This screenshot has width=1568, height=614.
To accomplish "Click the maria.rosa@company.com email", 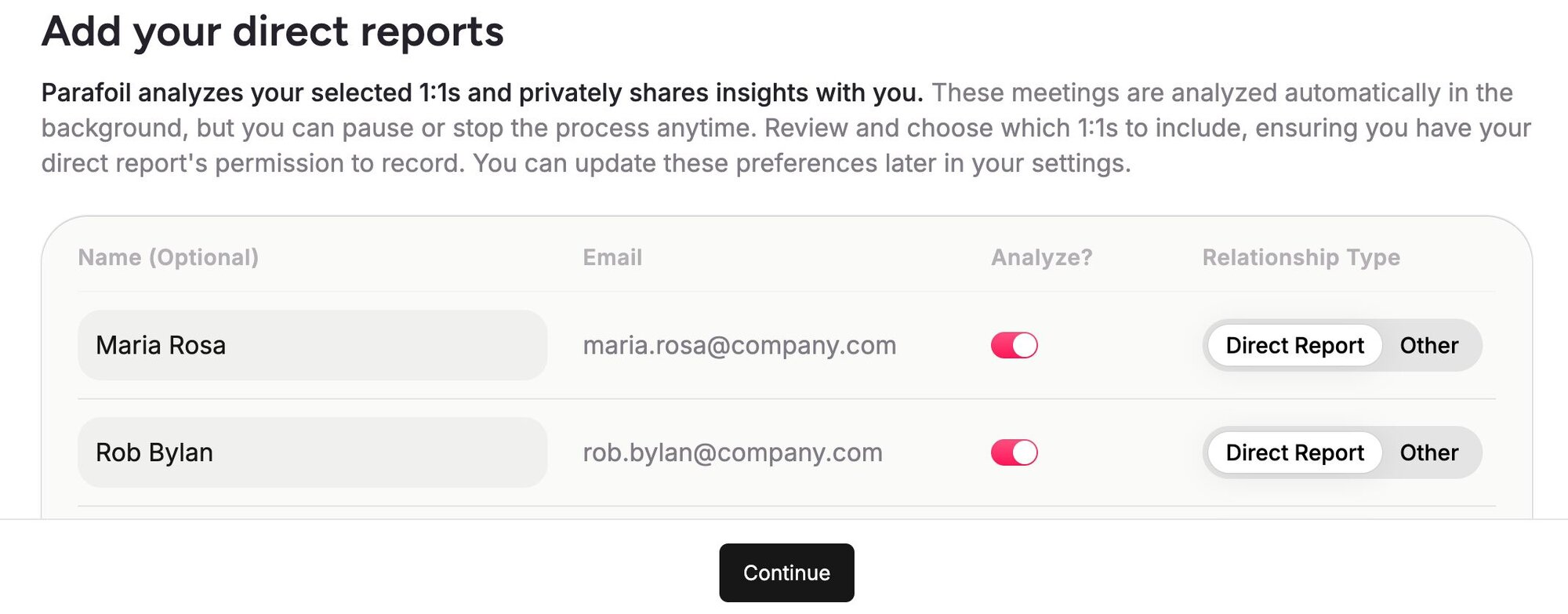I will click(739, 345).
